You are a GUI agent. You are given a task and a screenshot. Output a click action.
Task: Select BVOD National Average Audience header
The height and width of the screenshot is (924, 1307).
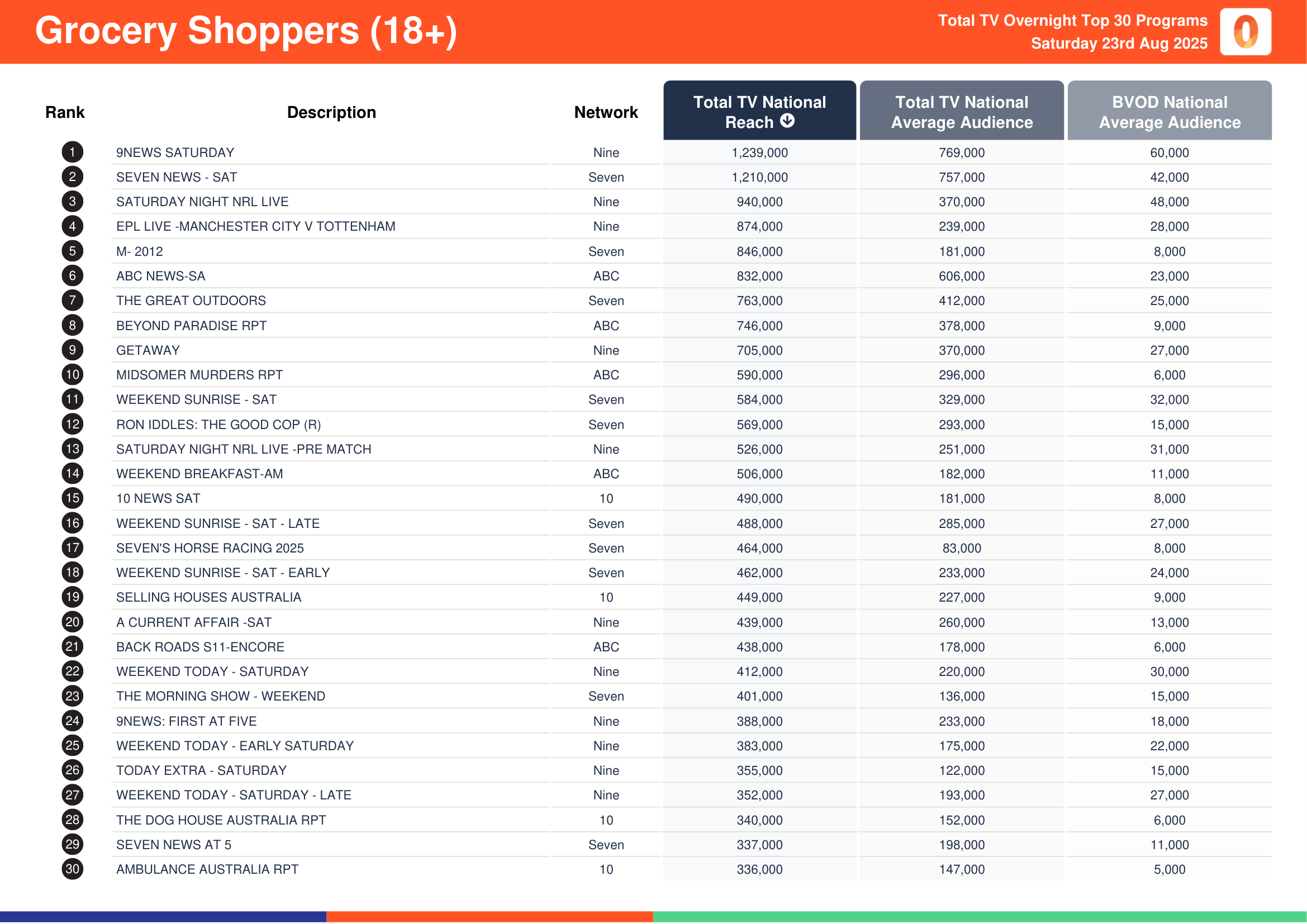click(1169, 111)
